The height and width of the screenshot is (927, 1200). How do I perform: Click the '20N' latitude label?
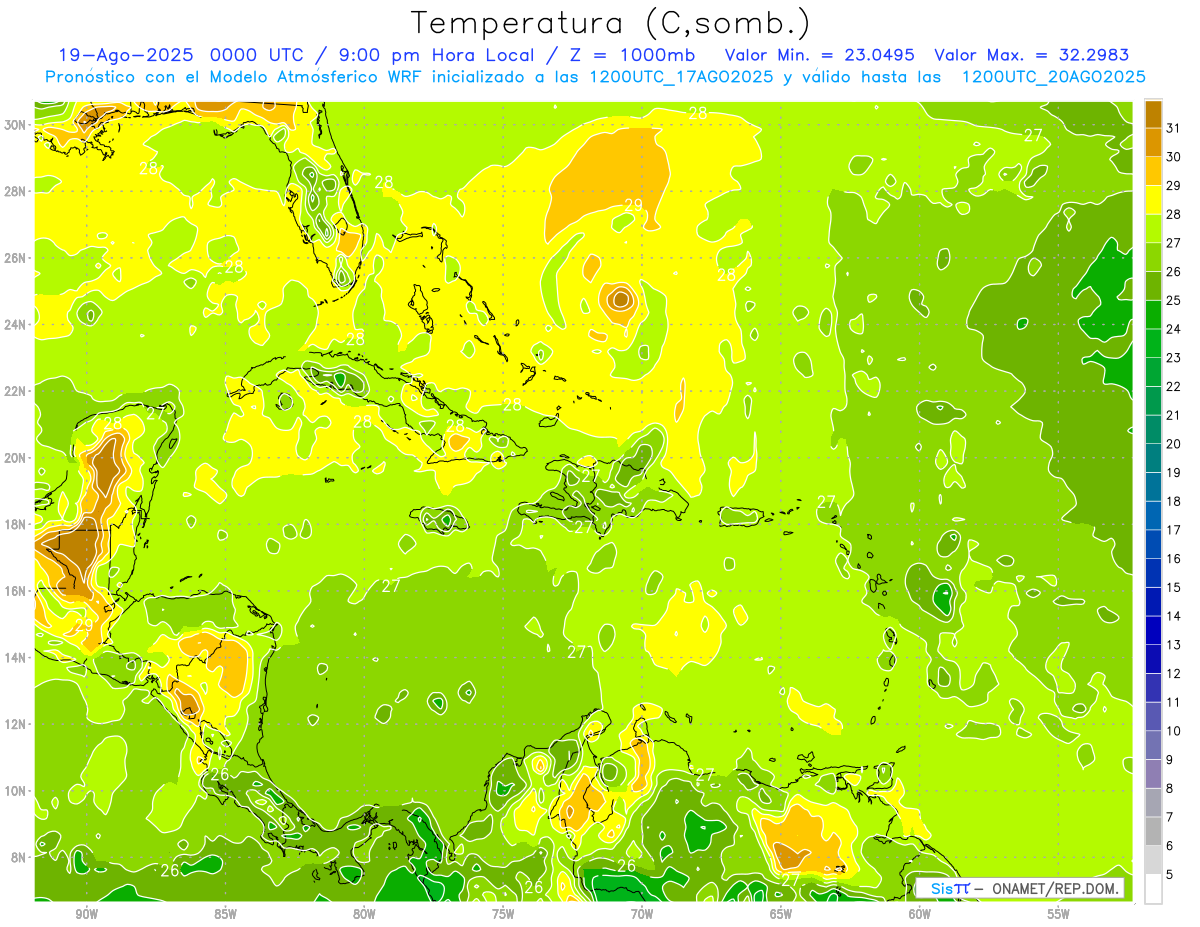[x=16, y=457]
